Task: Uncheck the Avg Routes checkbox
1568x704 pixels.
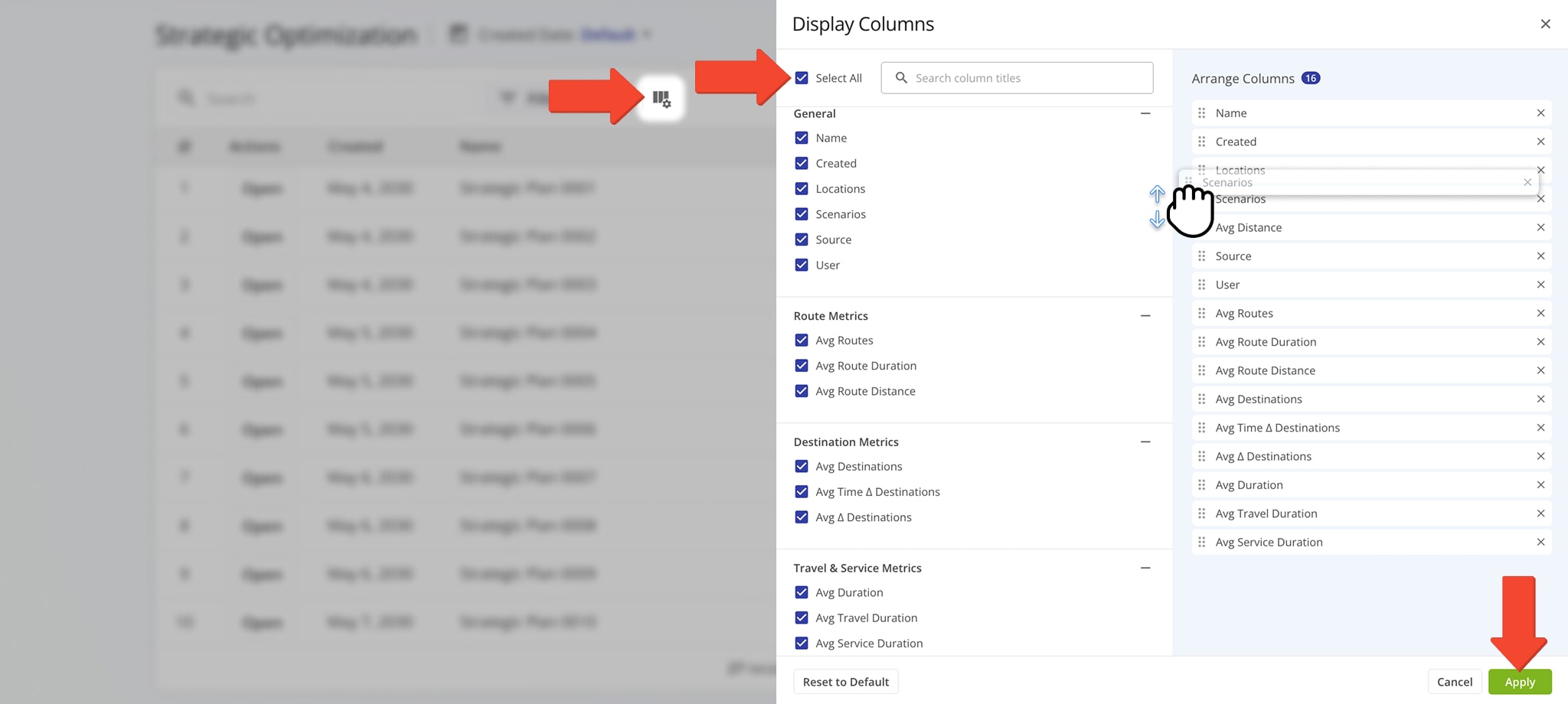Action: [802, 341]
